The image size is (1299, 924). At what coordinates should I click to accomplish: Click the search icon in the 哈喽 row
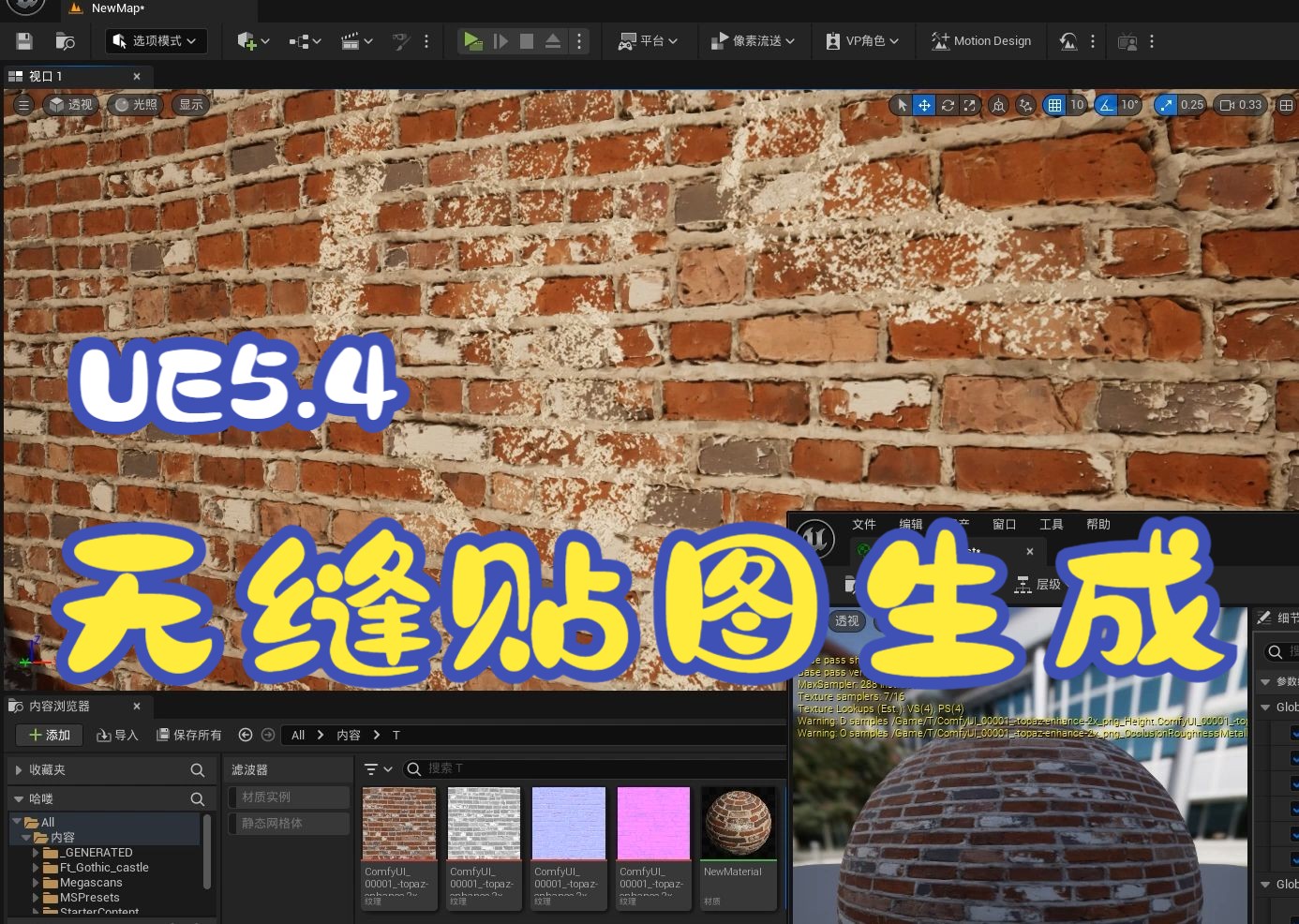tap(197, 799)
